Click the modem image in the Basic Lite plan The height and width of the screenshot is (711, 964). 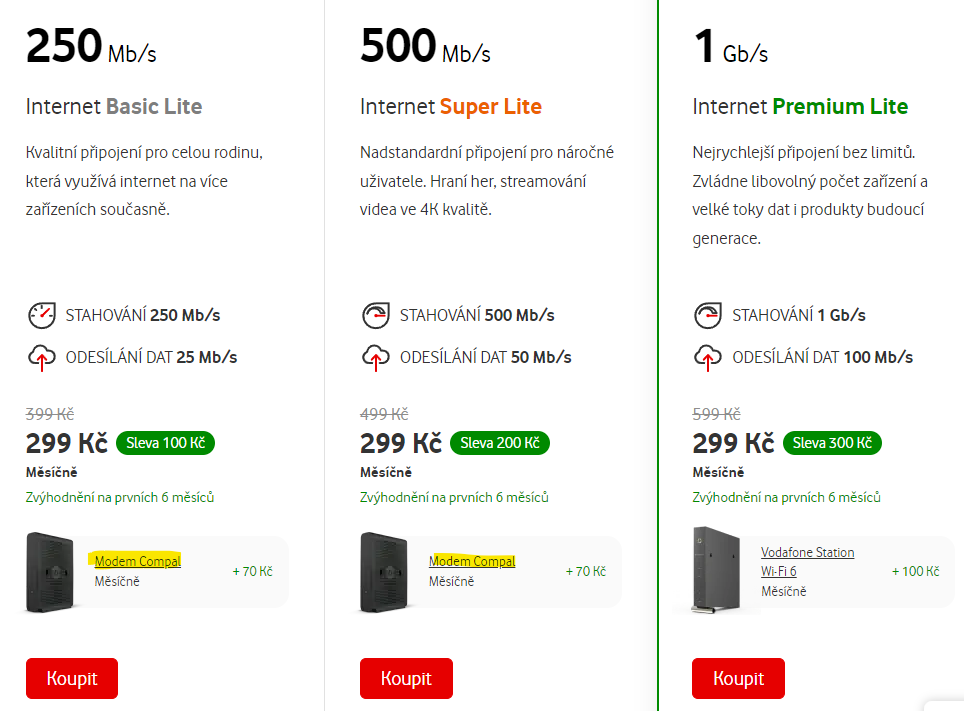click(x=50, y=573)
